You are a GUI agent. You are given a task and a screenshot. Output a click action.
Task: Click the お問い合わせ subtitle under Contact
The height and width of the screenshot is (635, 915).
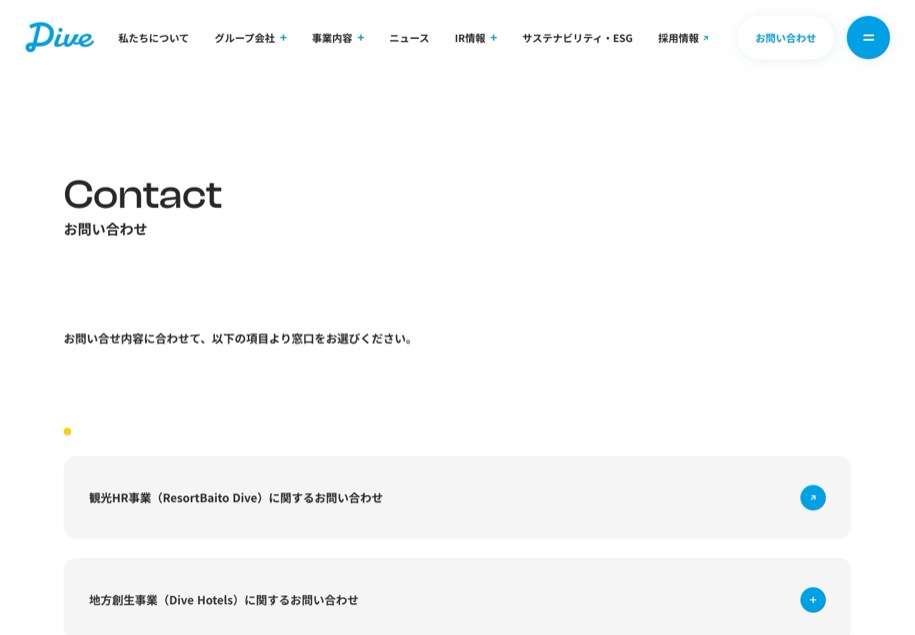[x=105, y=229]
